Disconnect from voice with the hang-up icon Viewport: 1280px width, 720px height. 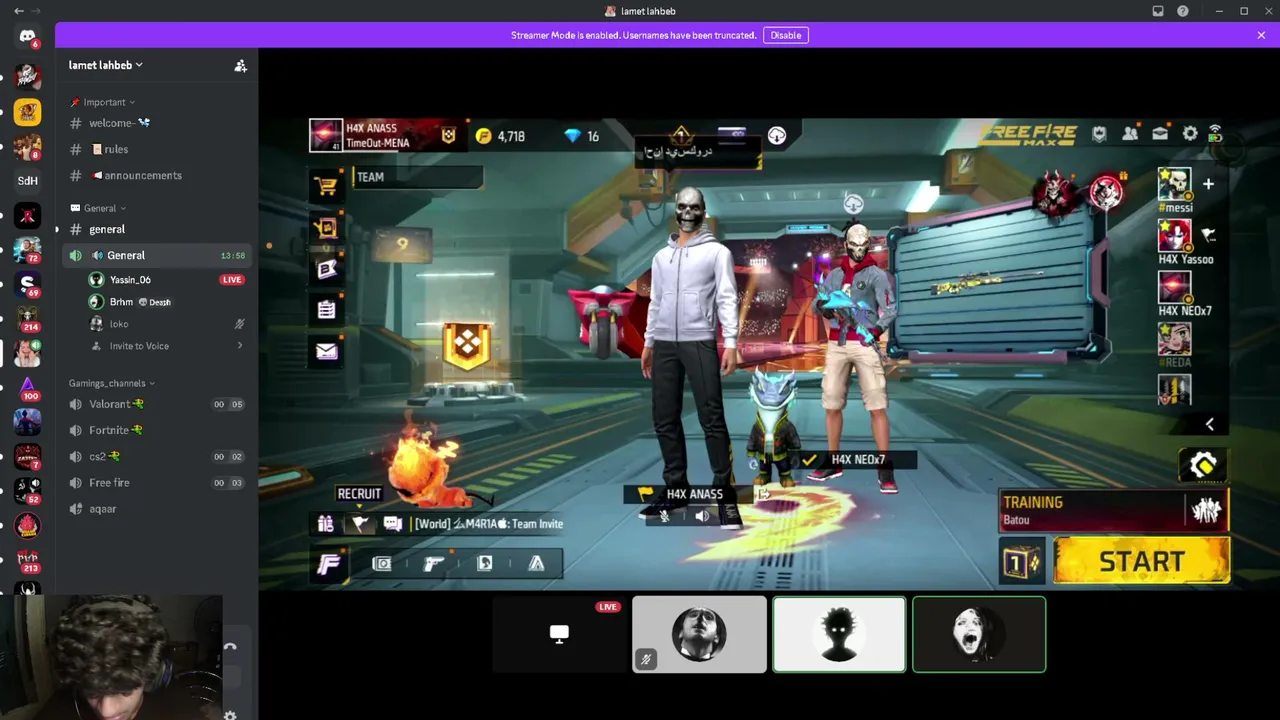(x=230, y=646)
